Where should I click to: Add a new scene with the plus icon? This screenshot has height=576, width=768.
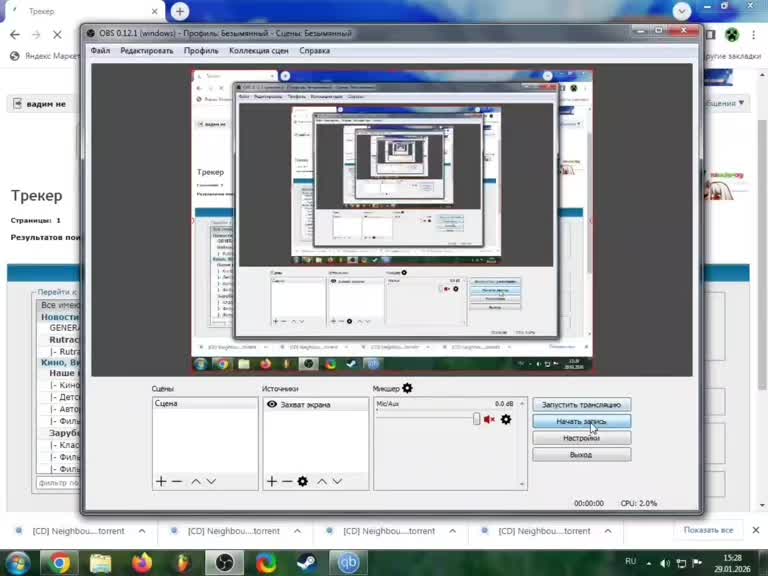tap(161, 481)
